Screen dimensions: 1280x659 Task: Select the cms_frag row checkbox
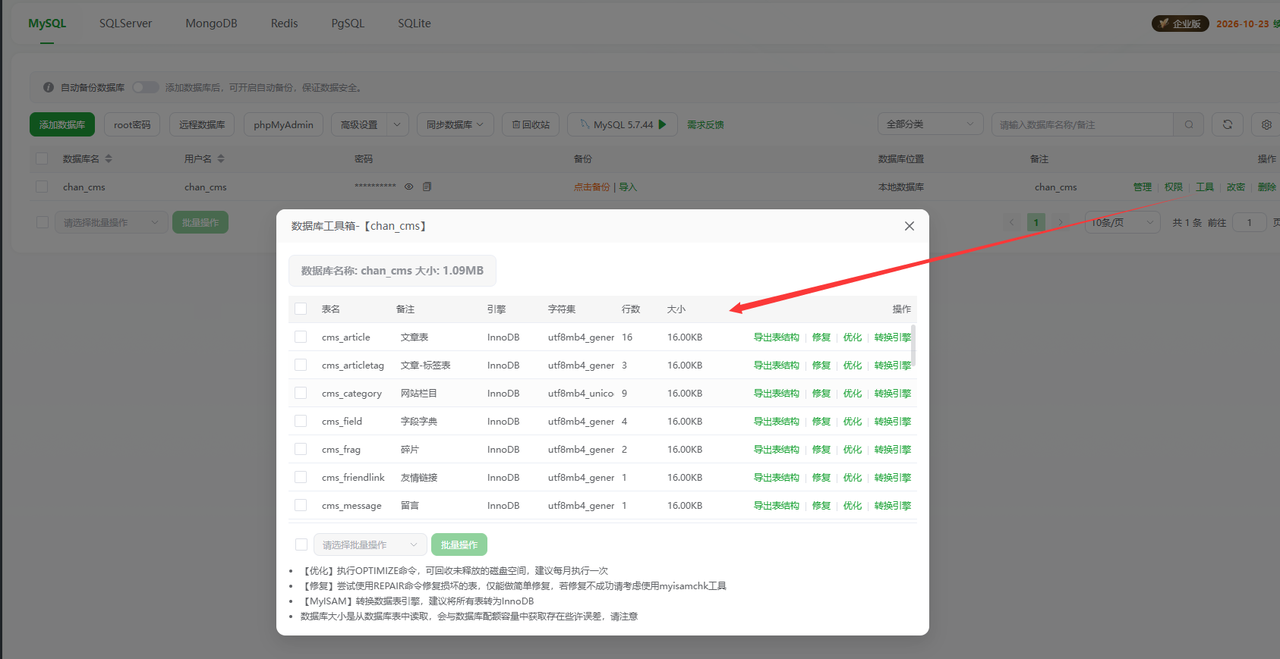(x=301, y=449)
